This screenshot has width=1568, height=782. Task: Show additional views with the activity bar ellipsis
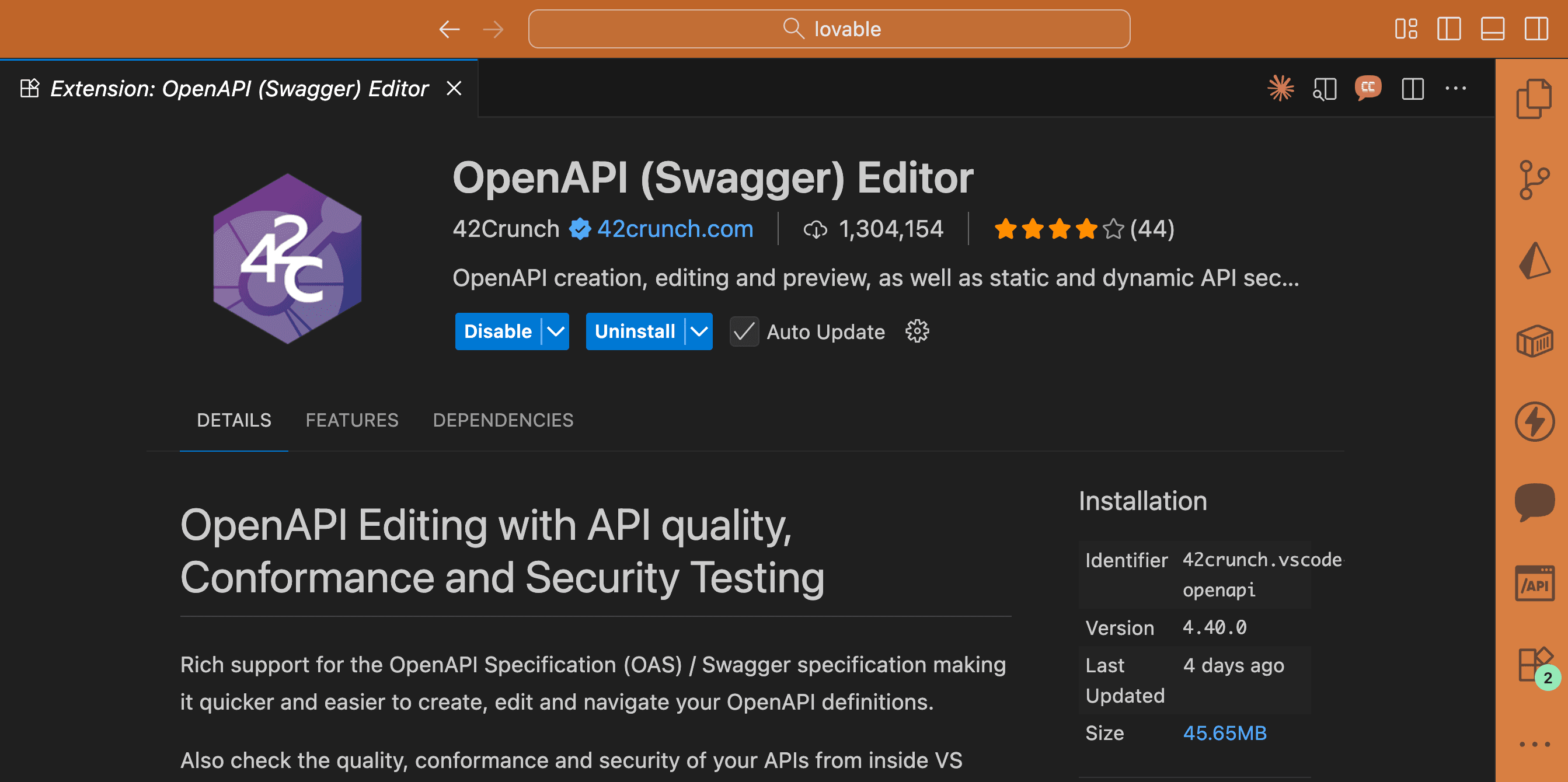[x=1534, y=743]
